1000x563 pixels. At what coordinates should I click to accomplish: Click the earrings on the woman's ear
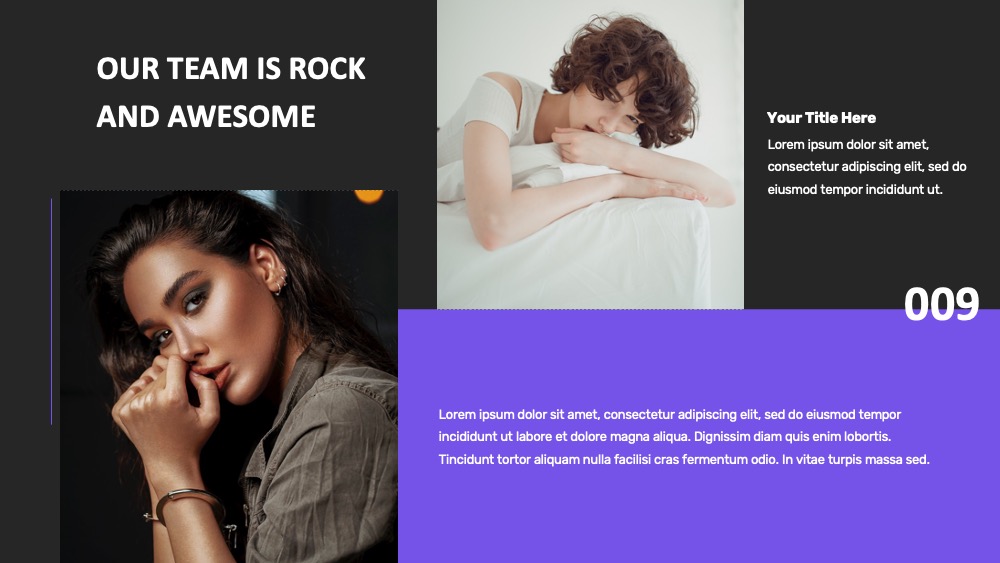(x=281, y=281)
